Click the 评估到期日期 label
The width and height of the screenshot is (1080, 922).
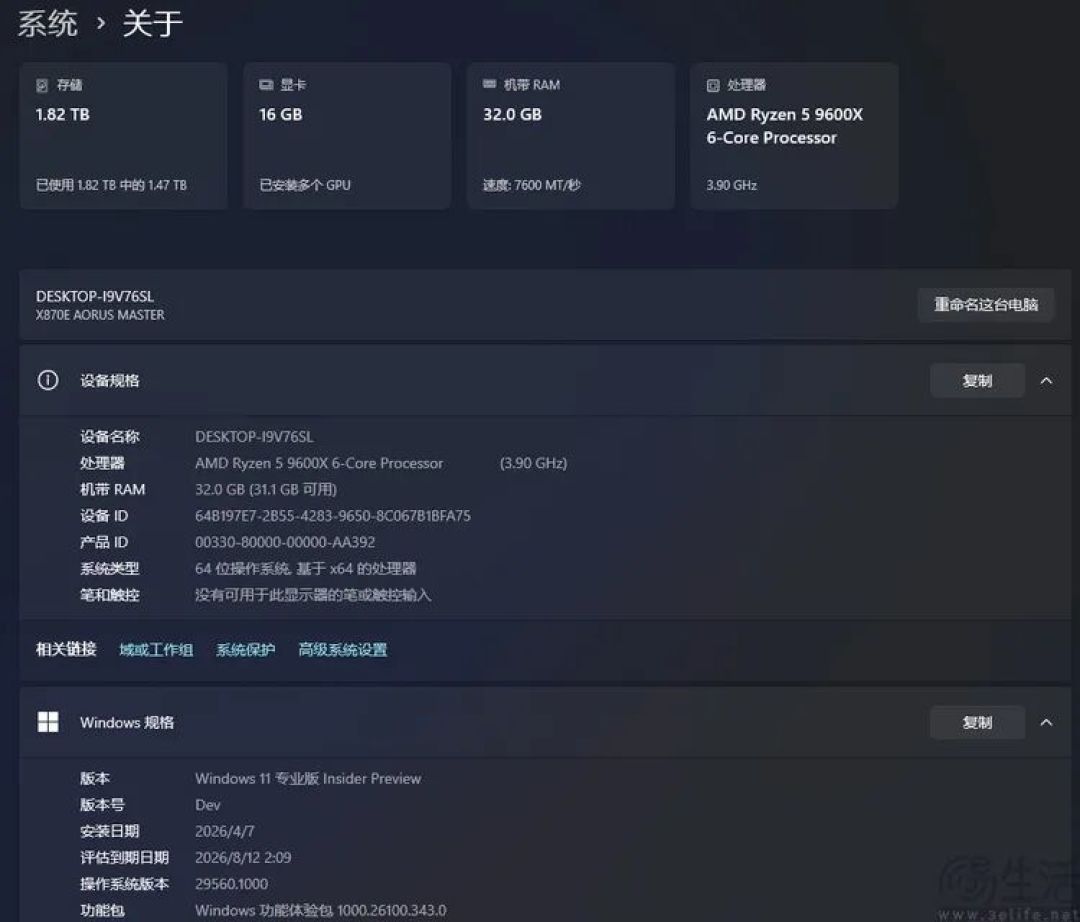(125, 857)
